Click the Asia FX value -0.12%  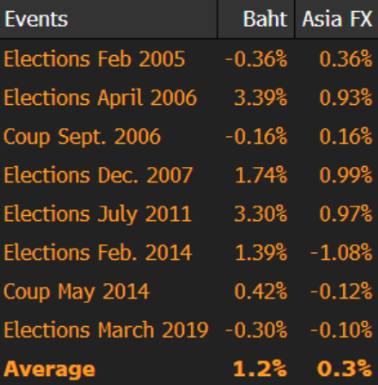(x=341, y=292)
